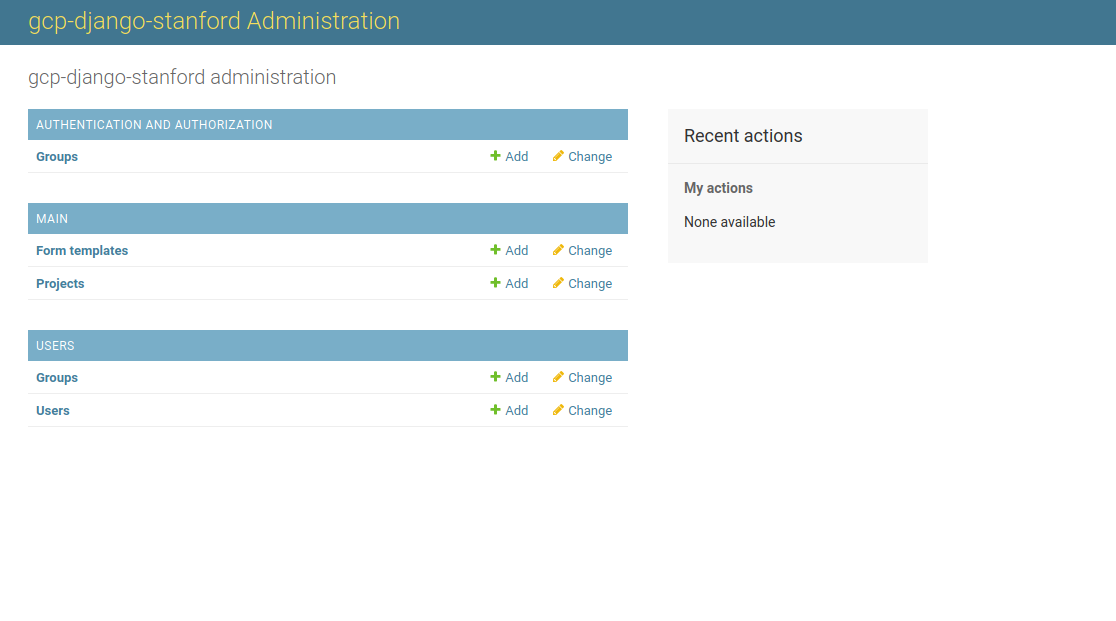This screenshot has width=1116, height=621.
Task: Open the Projects model link
Action: [x=60, y=283]
